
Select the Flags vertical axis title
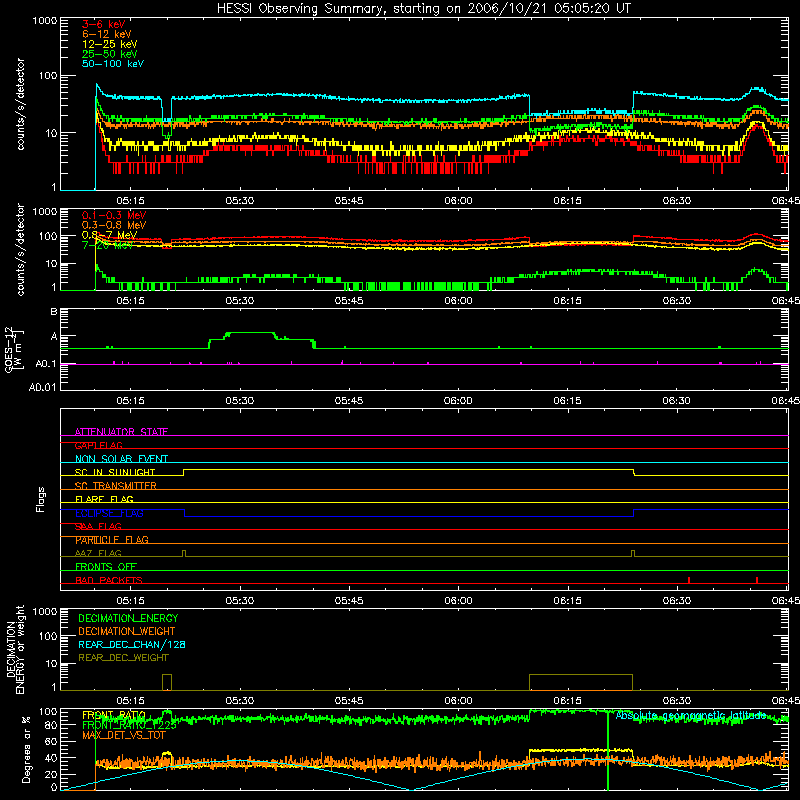tap(41, 500)
